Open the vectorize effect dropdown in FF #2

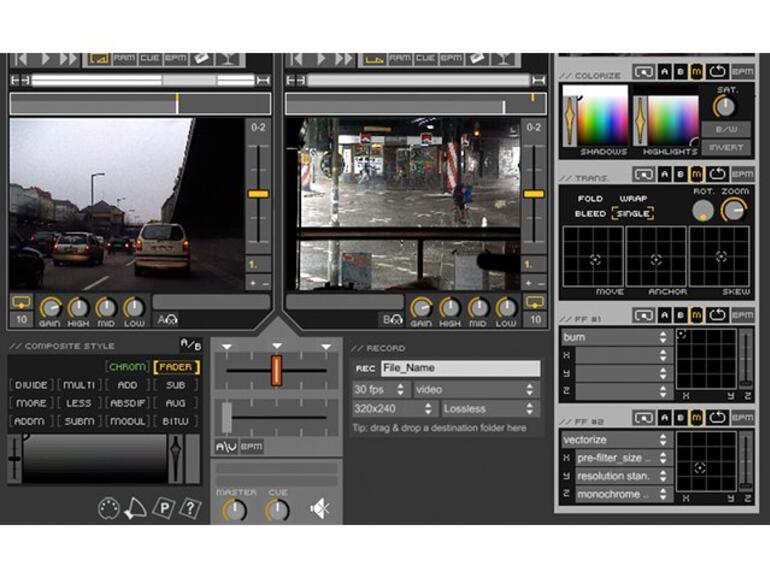613,439
